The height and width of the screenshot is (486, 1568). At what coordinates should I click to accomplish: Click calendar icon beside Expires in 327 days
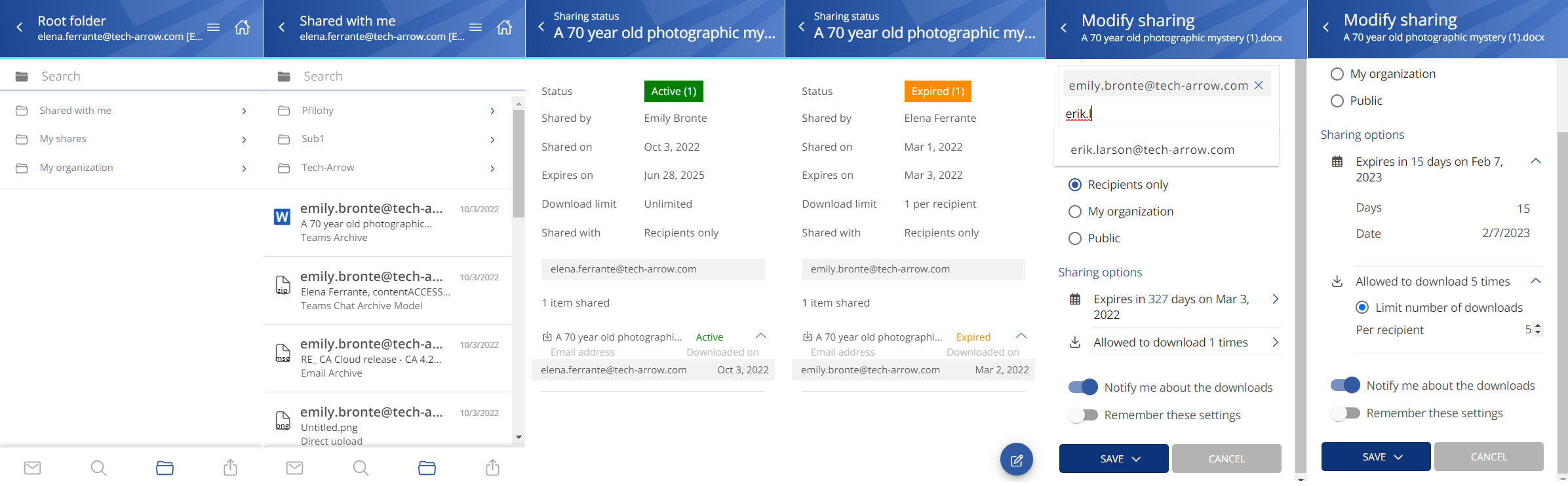1075,299
